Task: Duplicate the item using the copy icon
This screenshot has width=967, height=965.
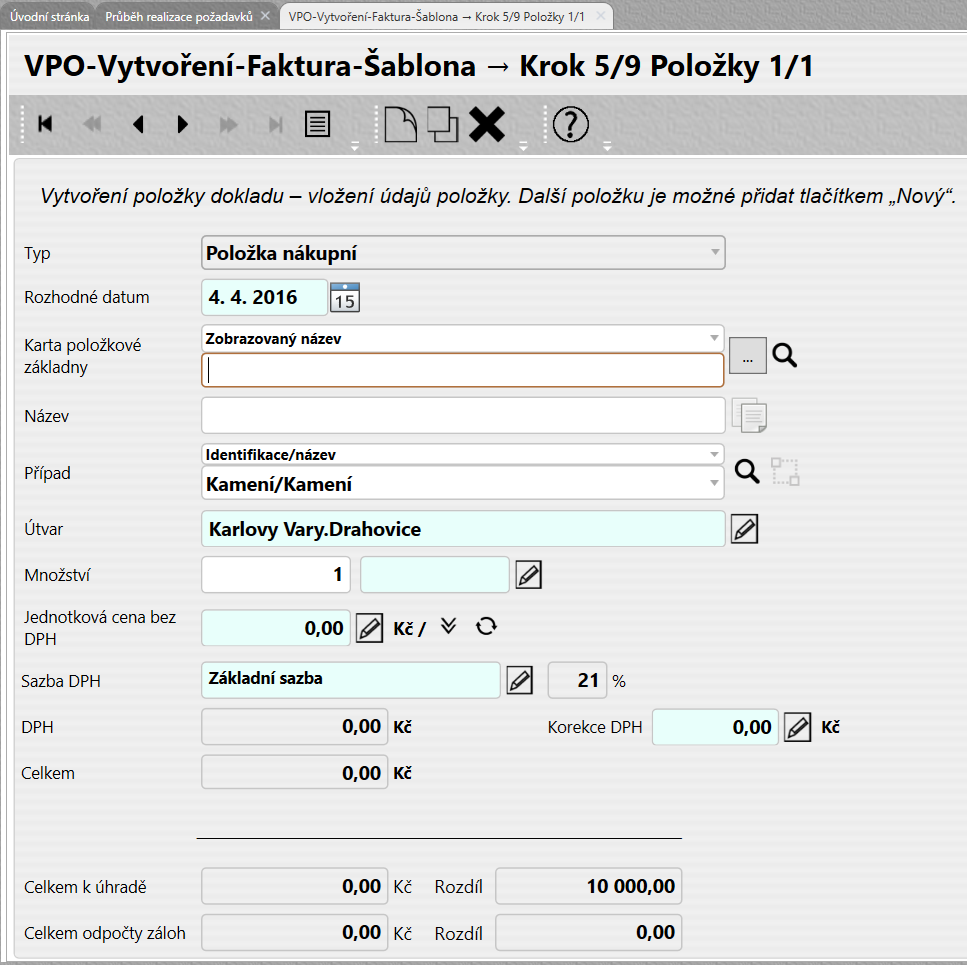Action: tap(443, 124)
